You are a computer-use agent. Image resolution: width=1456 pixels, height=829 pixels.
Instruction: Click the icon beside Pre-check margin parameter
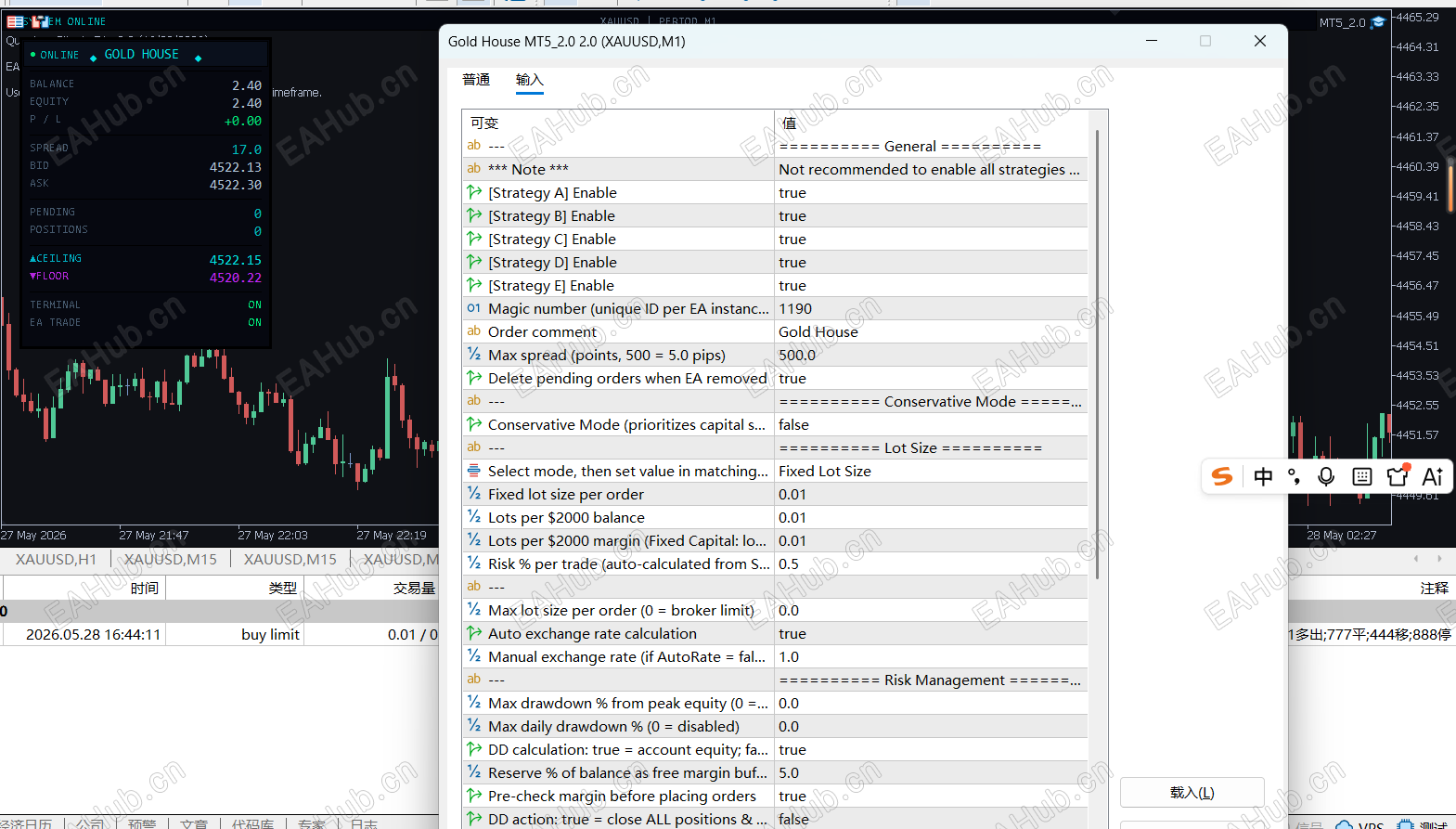click(474, 796)
